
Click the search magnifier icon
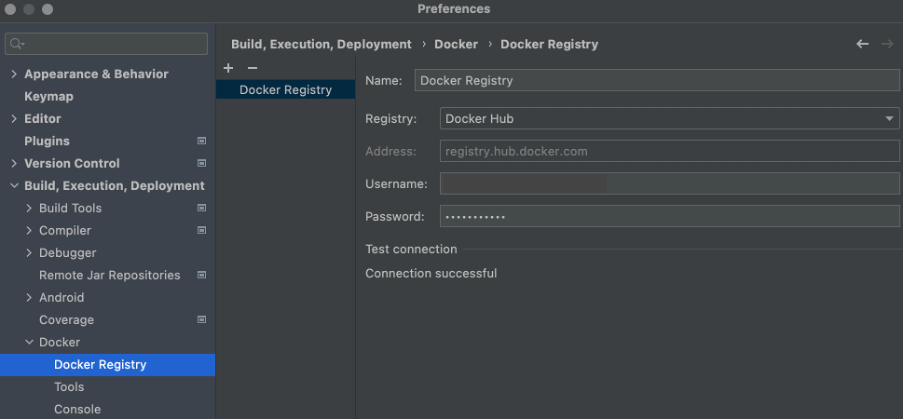17,44
